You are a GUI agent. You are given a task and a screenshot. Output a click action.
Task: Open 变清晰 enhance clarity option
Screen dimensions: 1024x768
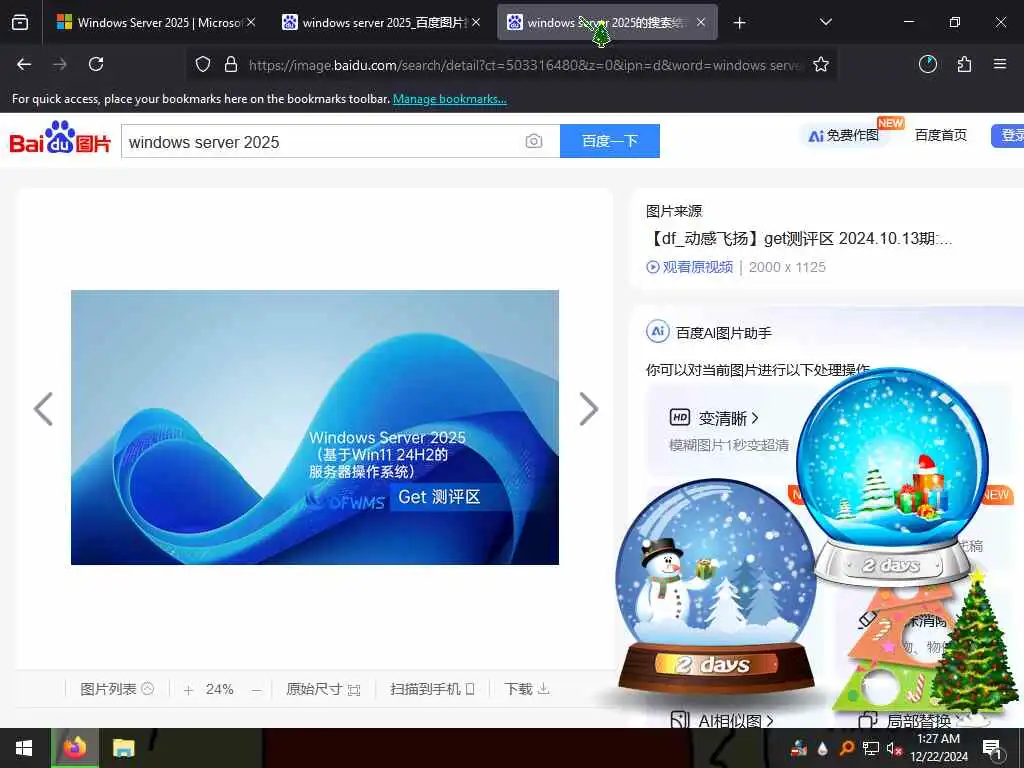coord(714,418)
